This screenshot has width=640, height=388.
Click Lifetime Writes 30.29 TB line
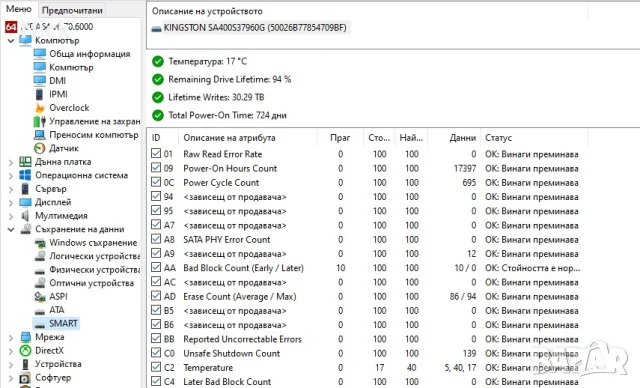point(208,97)
